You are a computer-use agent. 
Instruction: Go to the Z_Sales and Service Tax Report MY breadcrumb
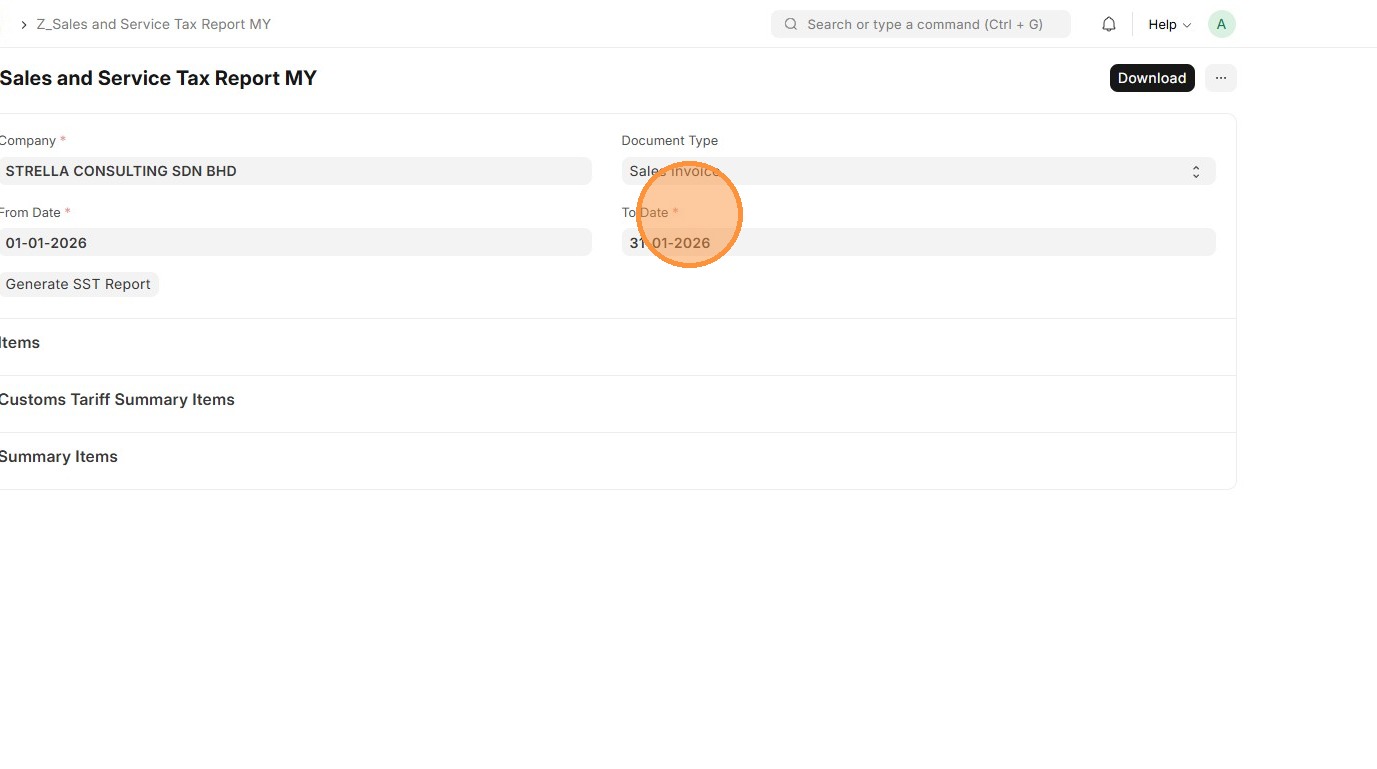point(154,24)
